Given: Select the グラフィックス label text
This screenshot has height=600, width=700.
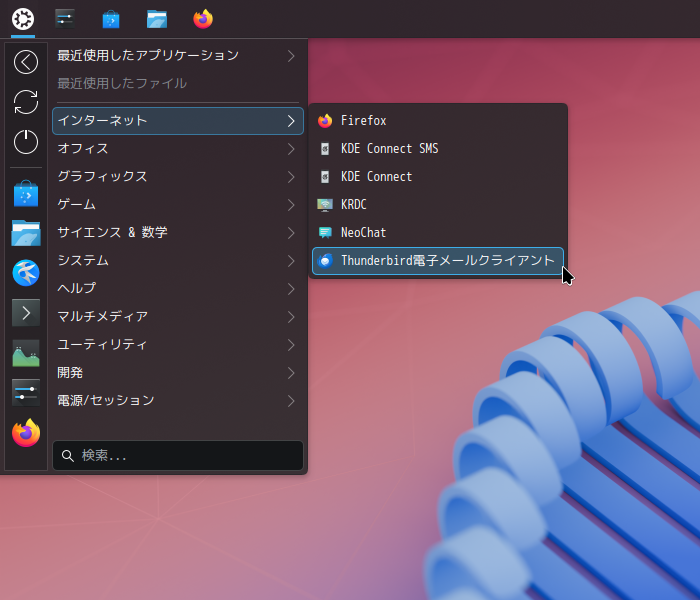Looking at the screenshot, I should (x=102, y=176).
